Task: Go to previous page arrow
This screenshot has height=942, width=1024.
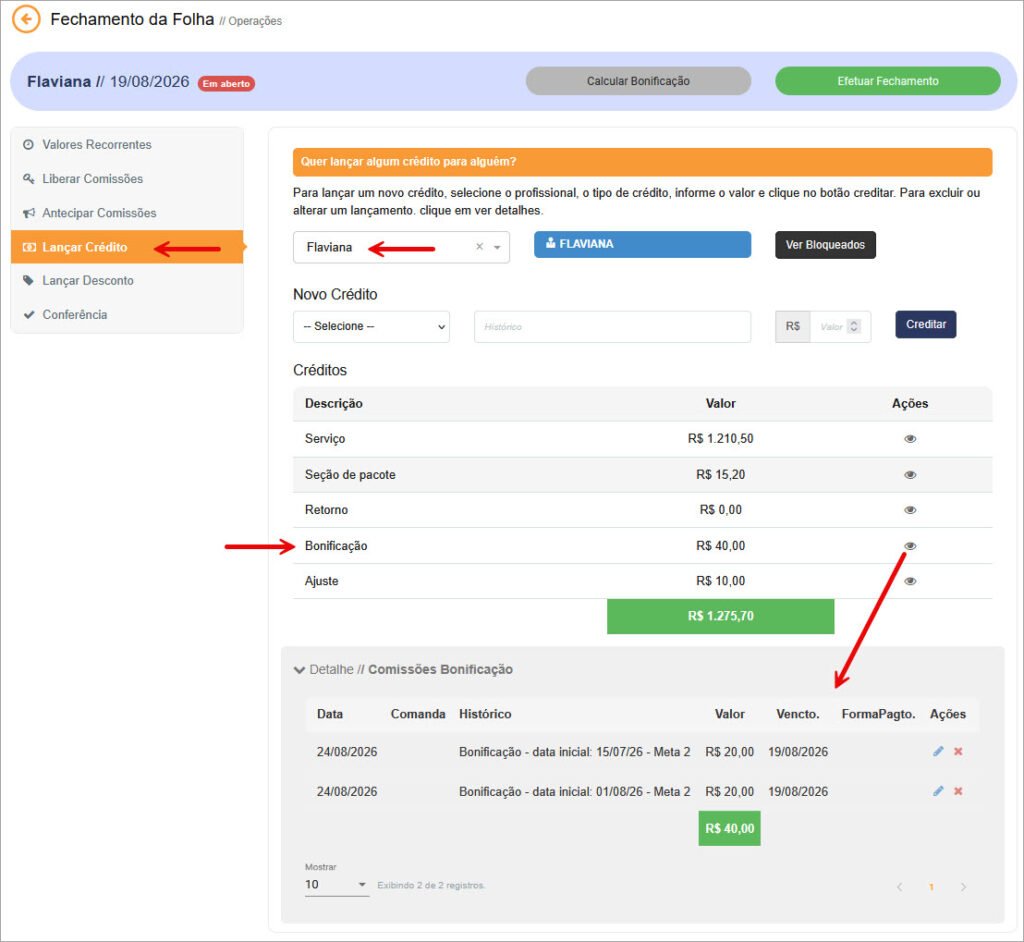Action: [x=900, y=886]
